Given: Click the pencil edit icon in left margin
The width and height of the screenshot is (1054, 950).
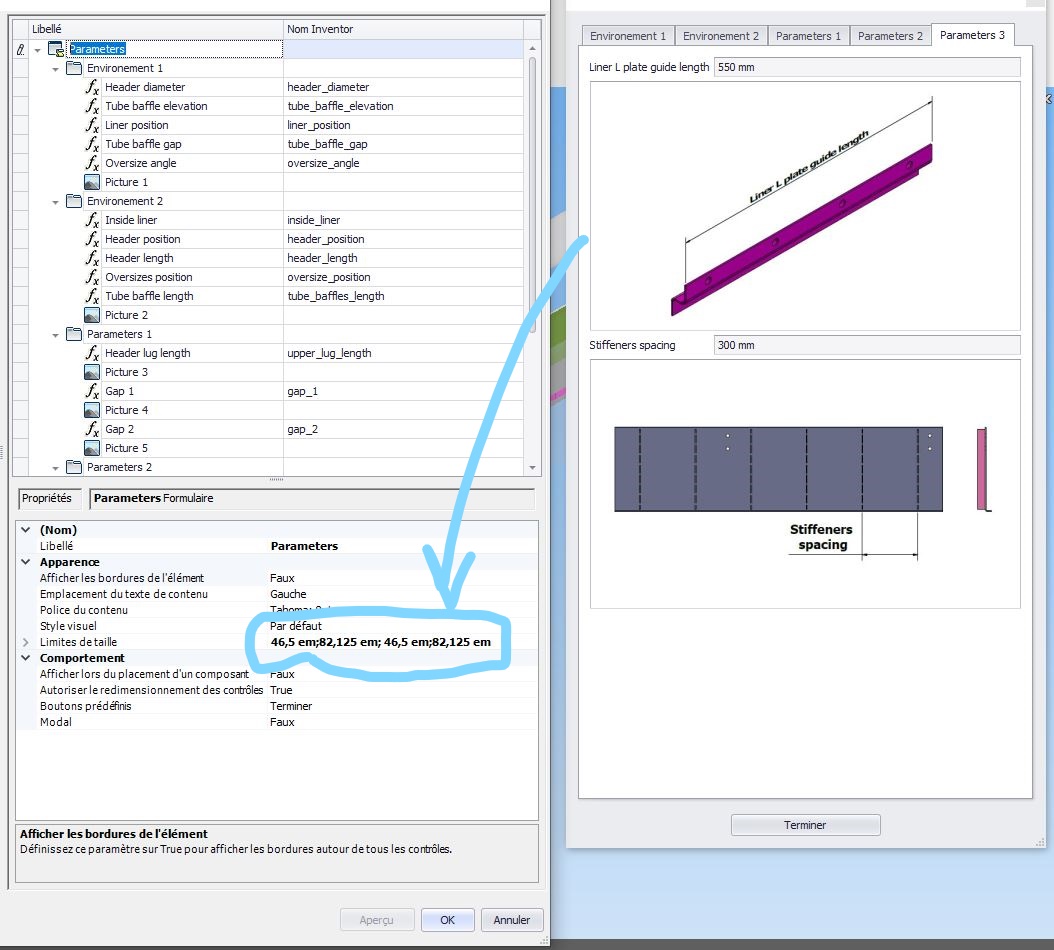Looking at the screenshot, I should (22, 48).
